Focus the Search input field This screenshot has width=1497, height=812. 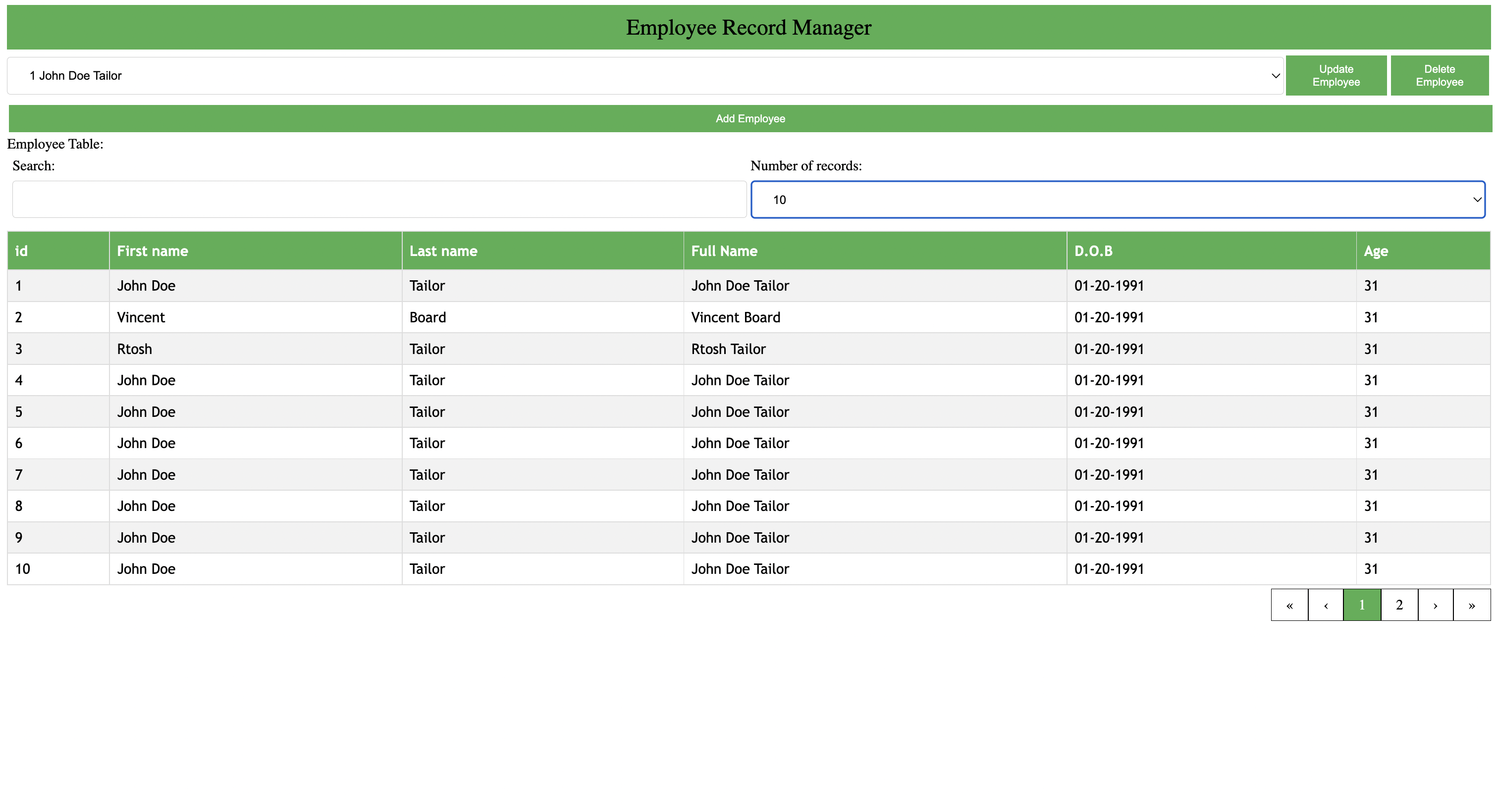[379, 199]
